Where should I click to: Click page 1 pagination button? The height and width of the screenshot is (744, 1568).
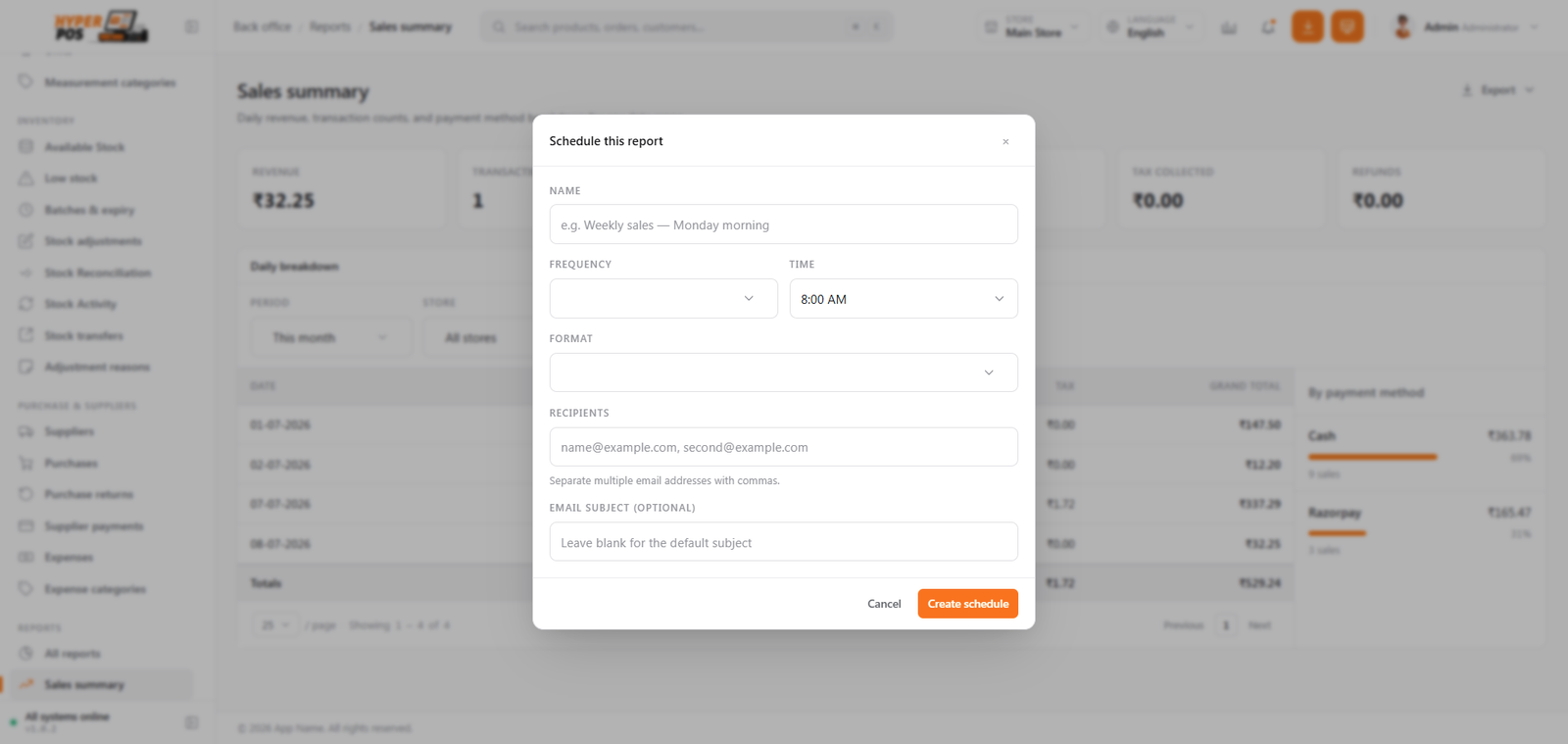[1225, 625]
